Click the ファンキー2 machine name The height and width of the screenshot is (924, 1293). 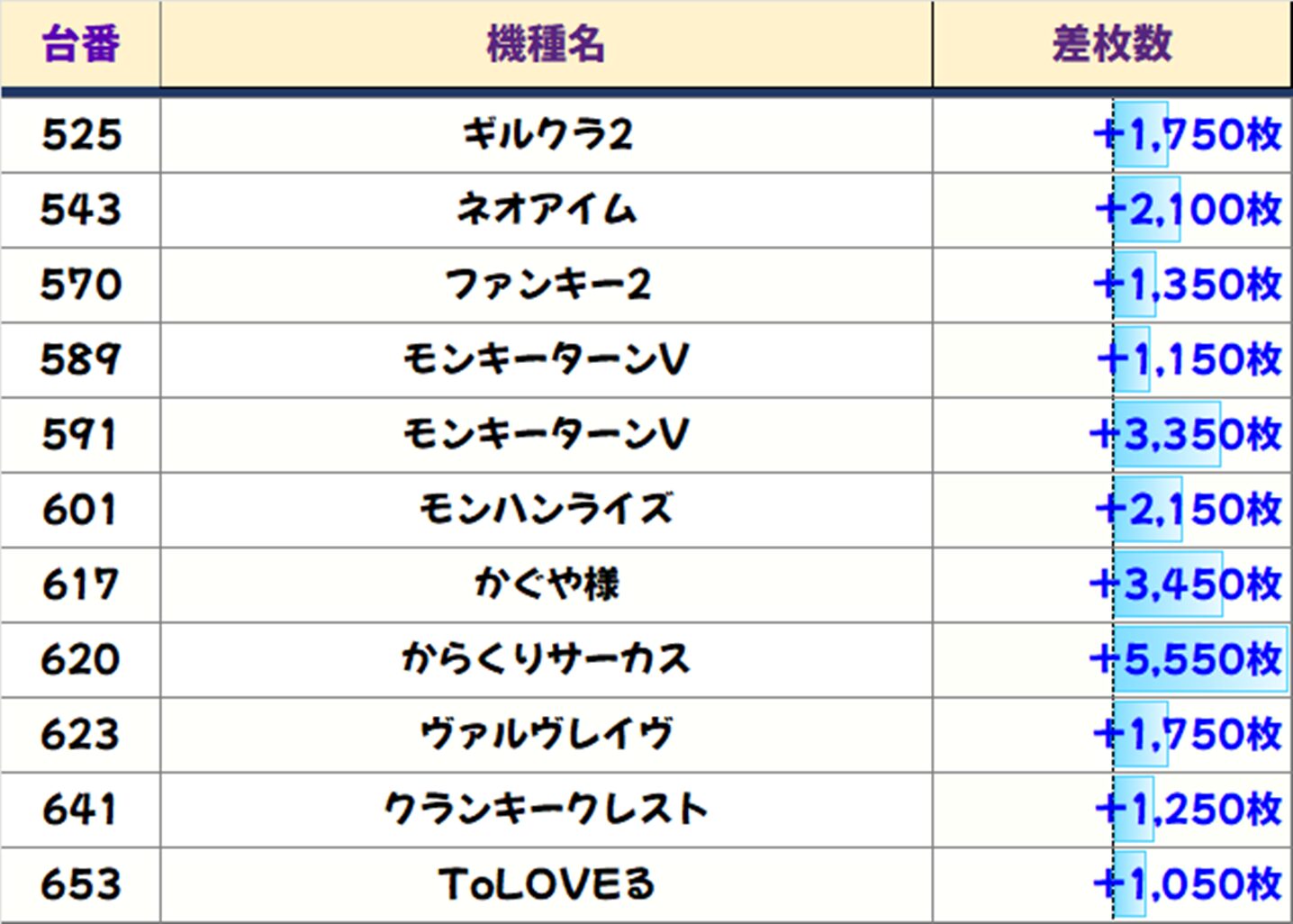coord(546,285)
